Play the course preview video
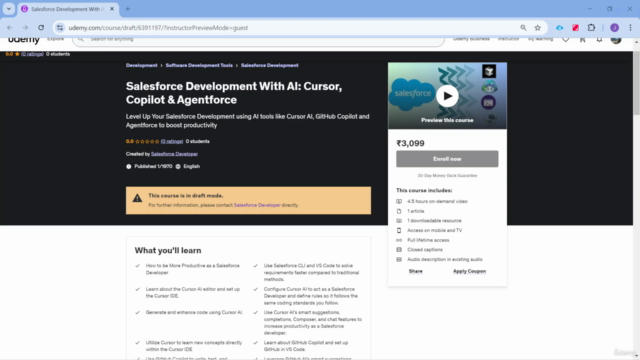 pyautogui.click(x=447, y=96)
